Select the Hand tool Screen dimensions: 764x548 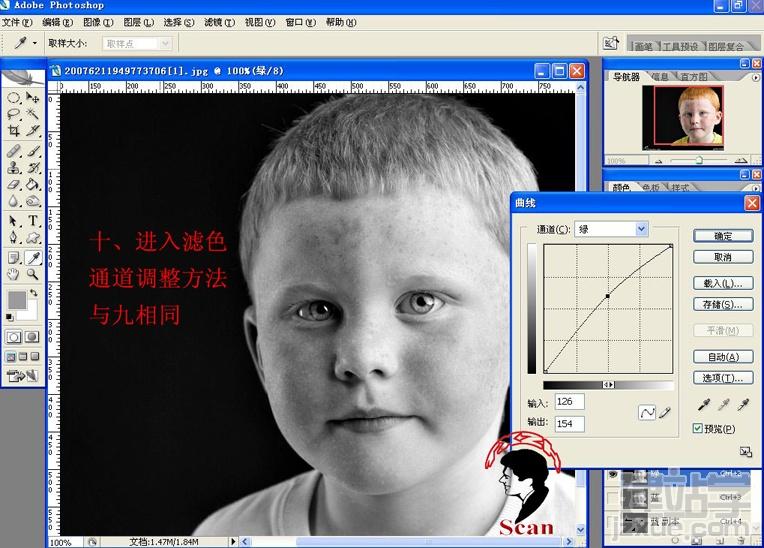[x=14, y=274]
